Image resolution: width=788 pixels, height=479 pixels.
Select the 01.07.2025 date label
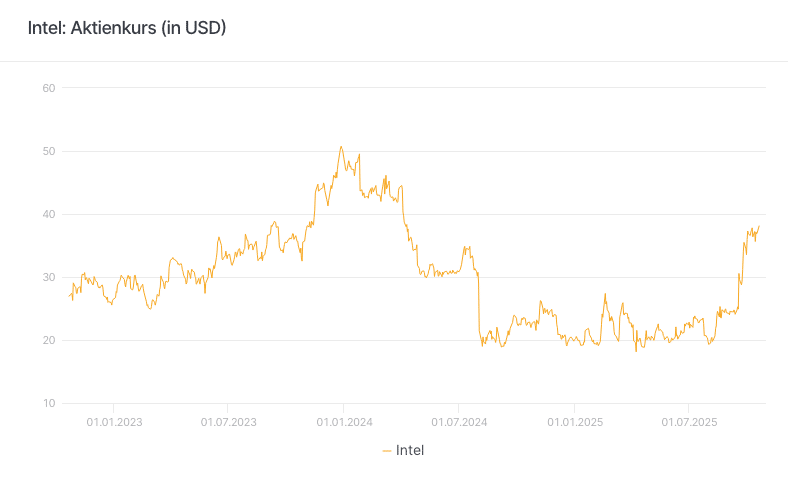tap(689, 422)
